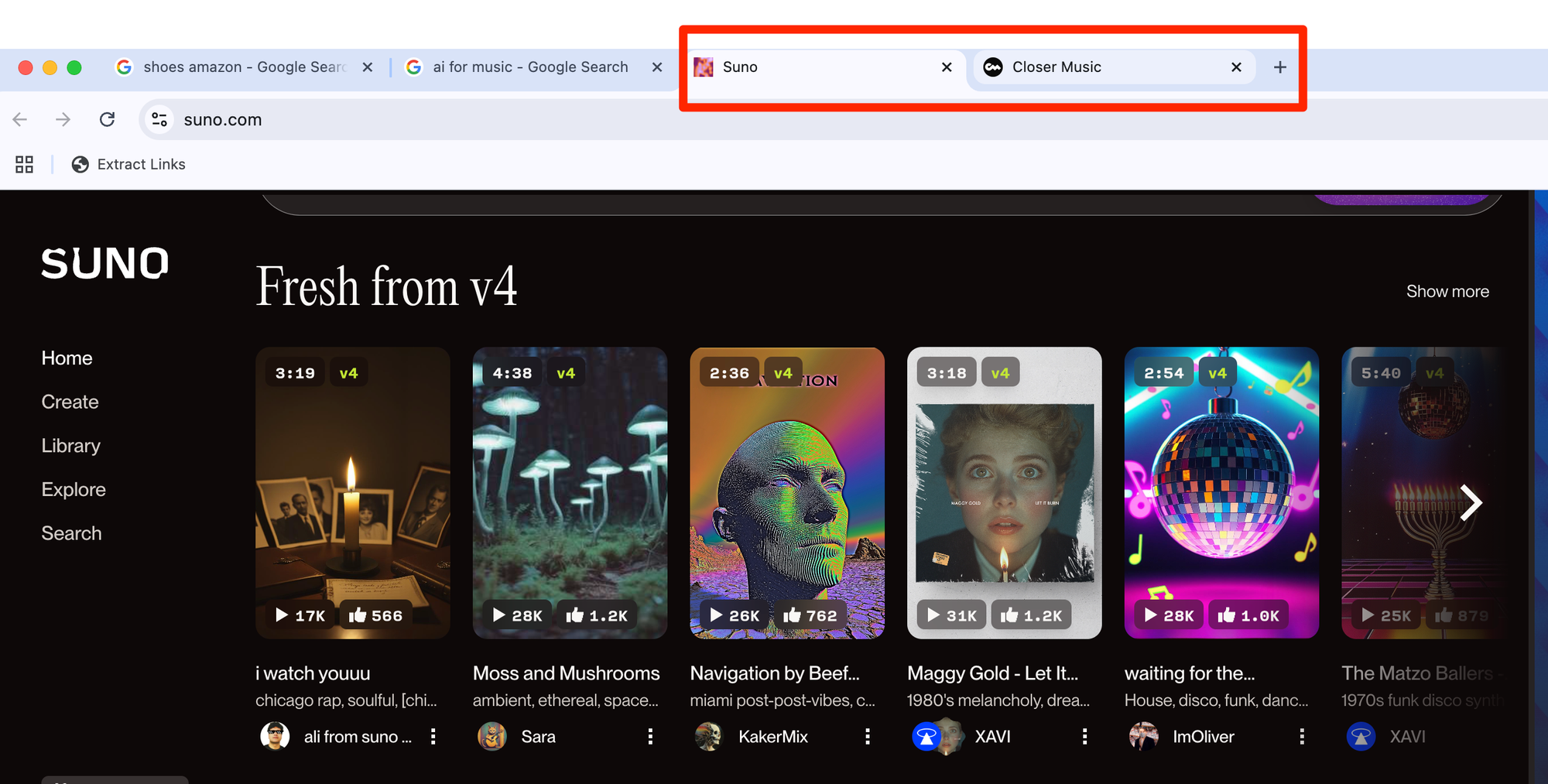The height and width of the screenshot is (784, 1548).
Task: Open Library from the sidebar
Action: click(71, 446)
